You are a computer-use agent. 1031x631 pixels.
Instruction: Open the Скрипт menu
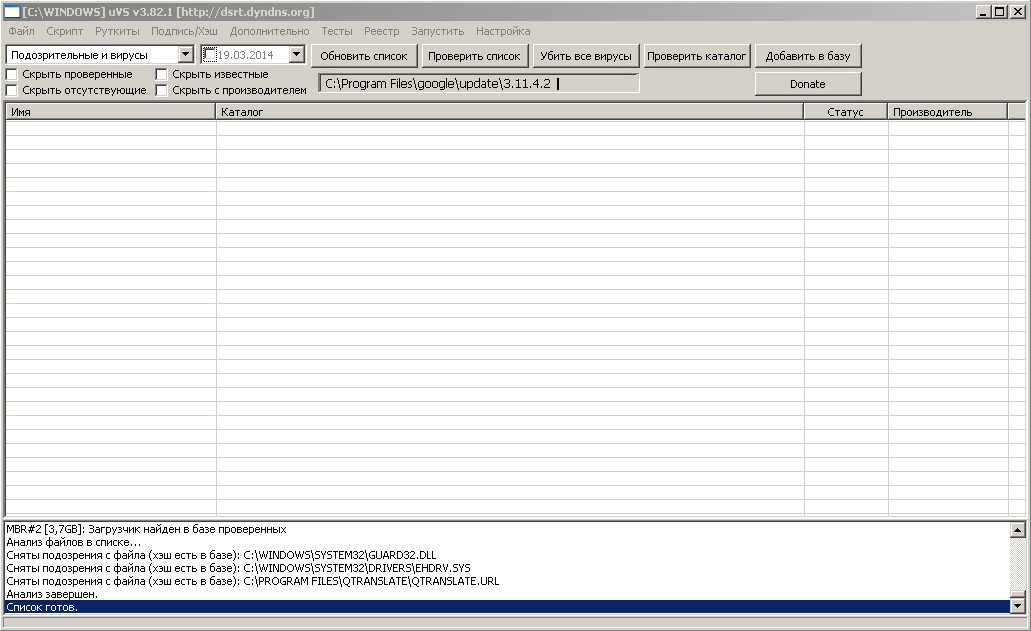[64, 31]
